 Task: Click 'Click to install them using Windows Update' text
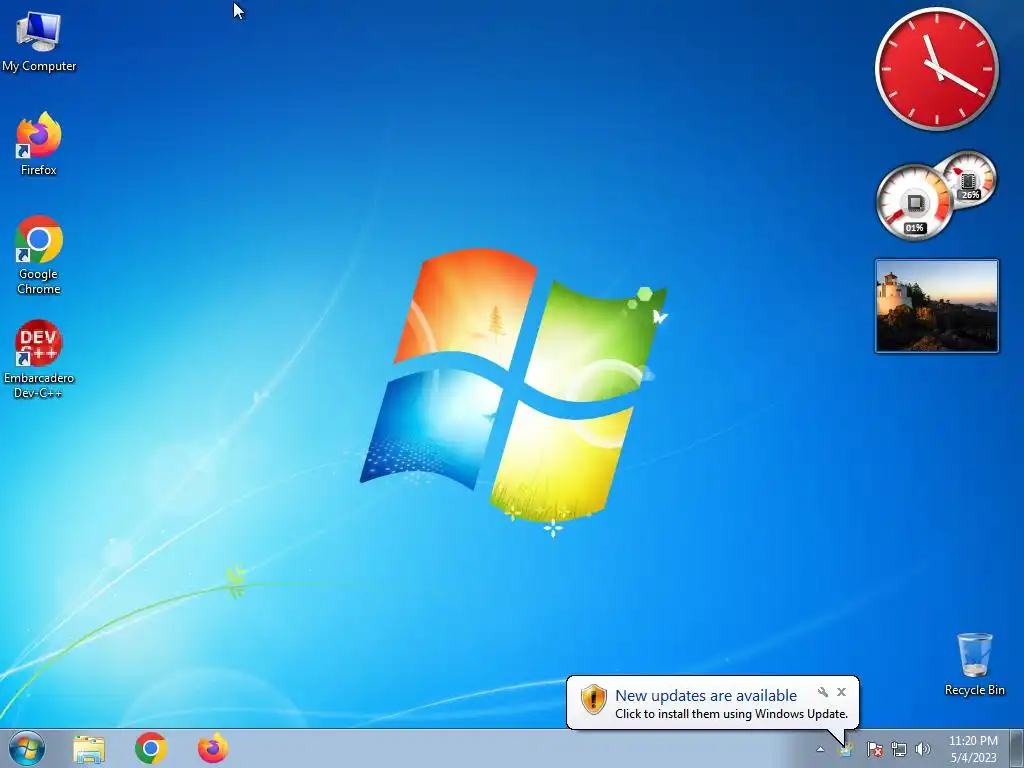pyautogui.click(x=731, y=714)
